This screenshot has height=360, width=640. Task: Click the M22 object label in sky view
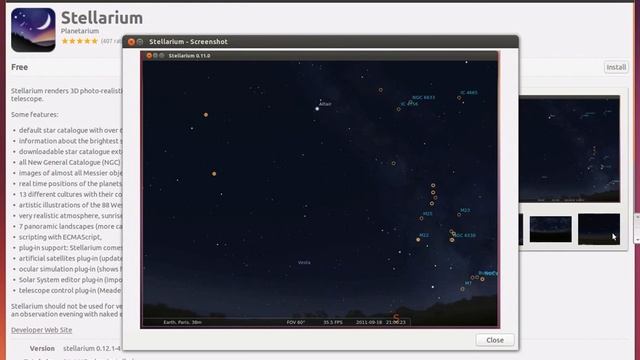pos(424,235)
